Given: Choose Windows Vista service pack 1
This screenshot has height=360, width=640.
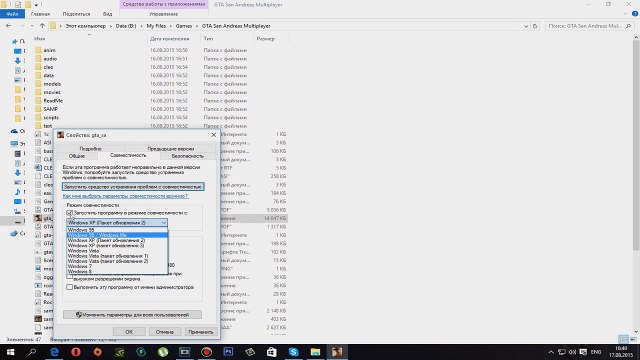Looking at the screenshot, I should tap(117, 256).
